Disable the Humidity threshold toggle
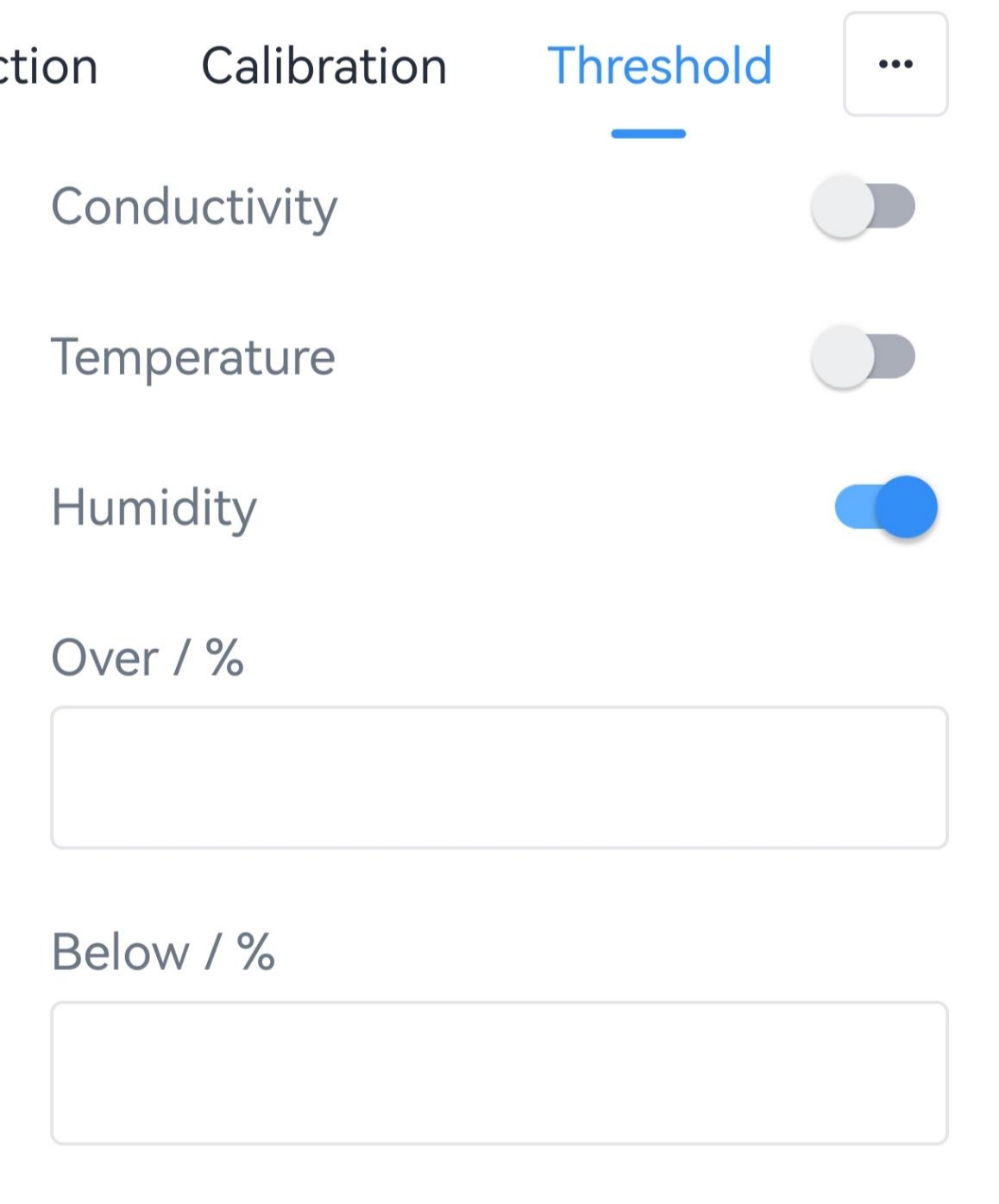This screenshot has height=1204, width=999. 886,507
